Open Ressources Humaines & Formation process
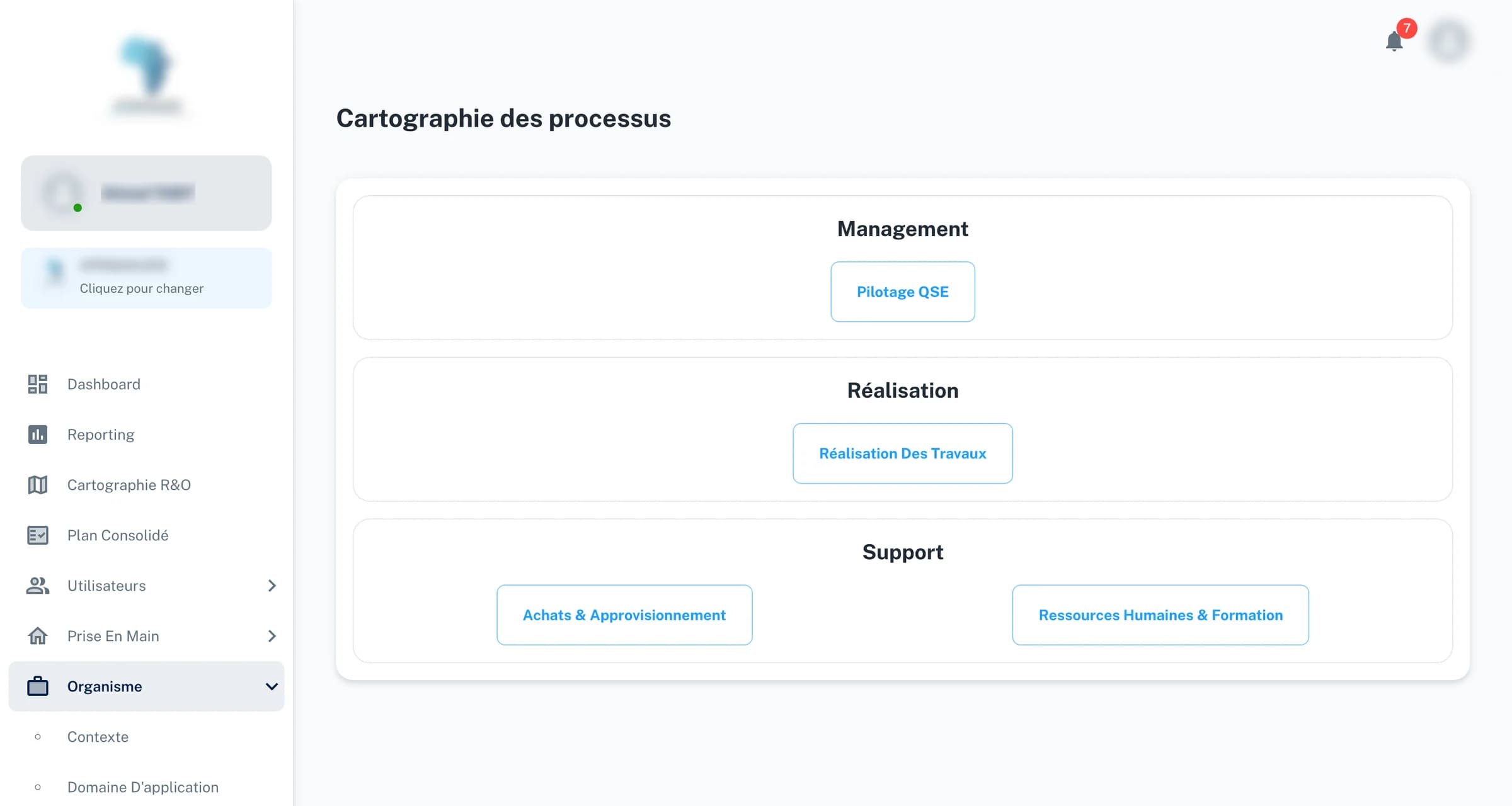The height and width of the screenshot is (806, 1512). click(x=1160, y=615)
